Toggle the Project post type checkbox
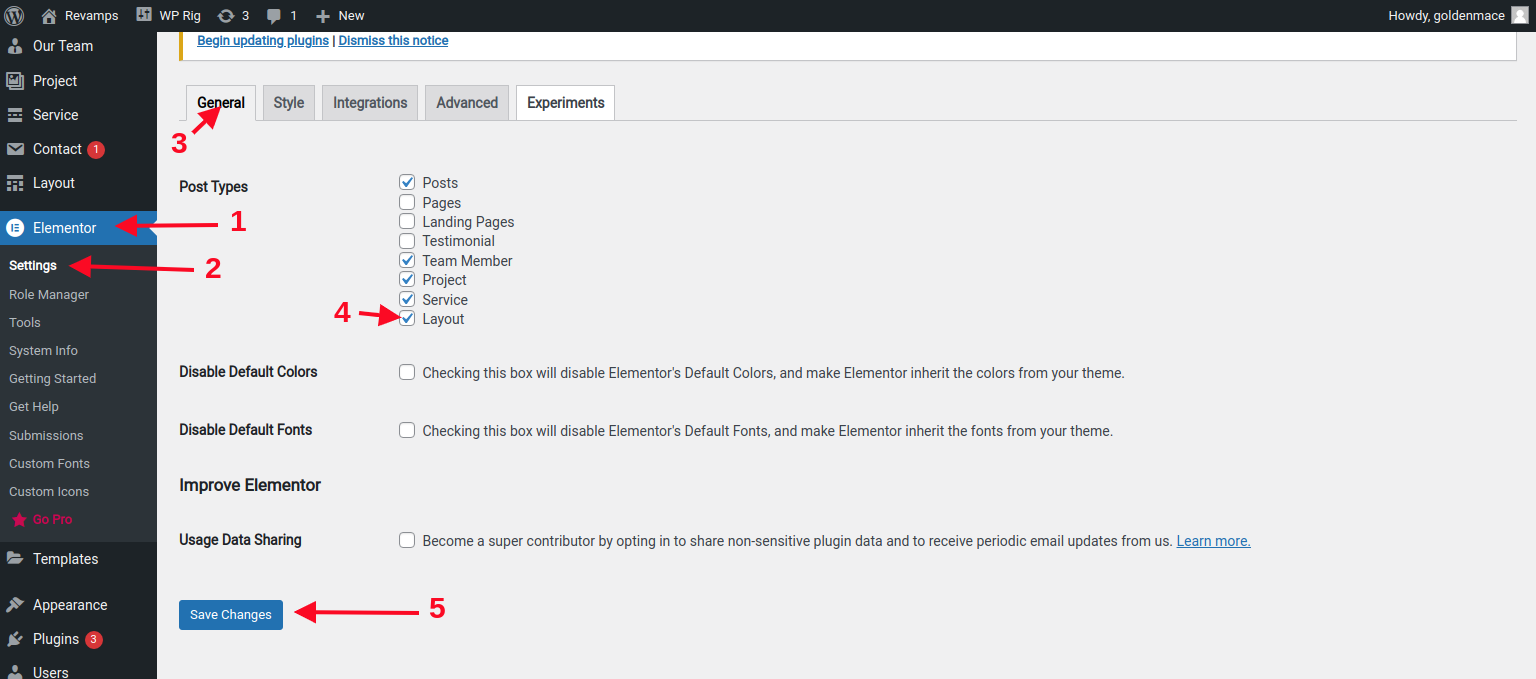Screen dimensions: 1536x679 (407, 279)
